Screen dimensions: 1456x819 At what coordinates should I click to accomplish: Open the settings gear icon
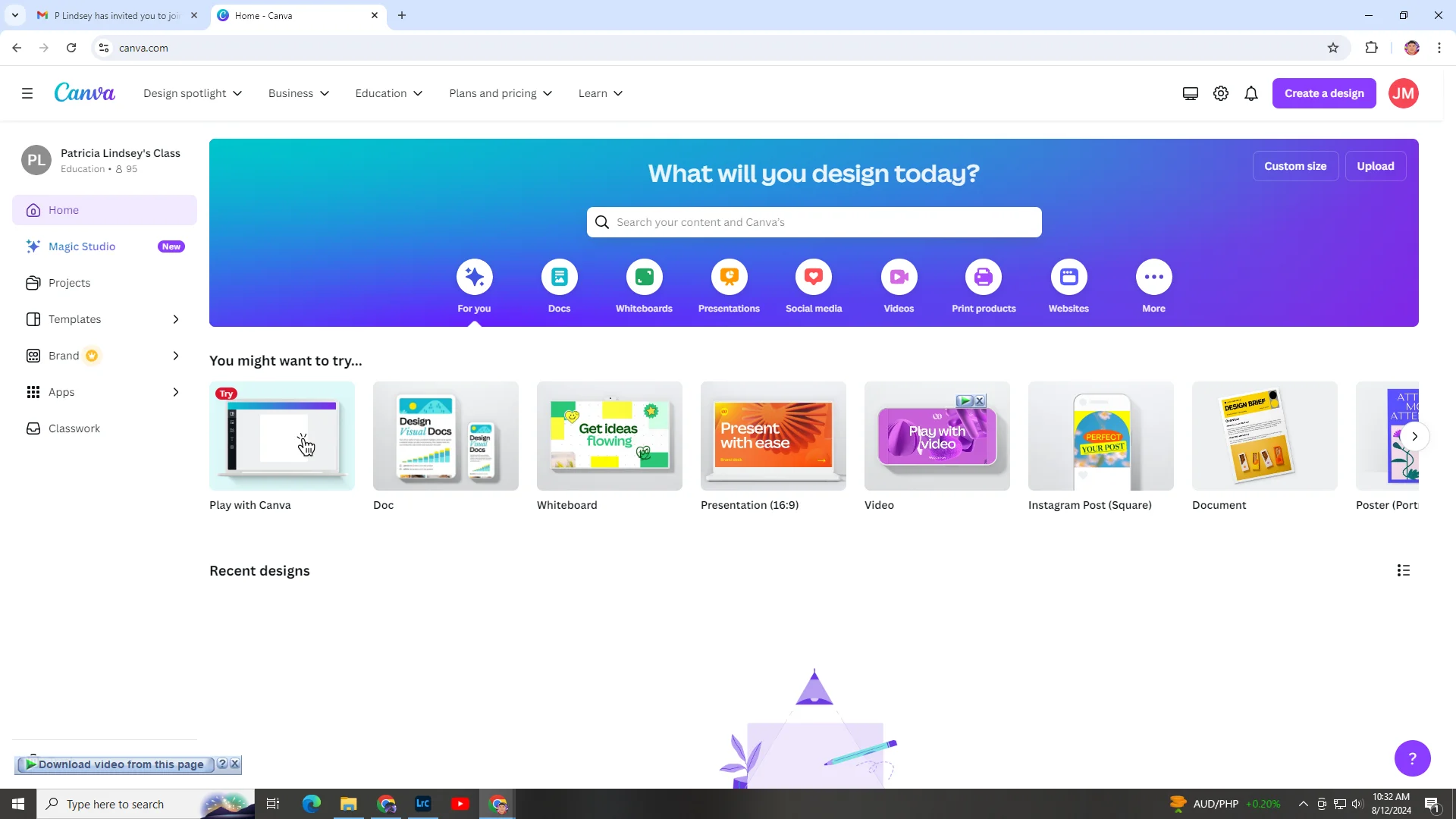click(1221, 93)
